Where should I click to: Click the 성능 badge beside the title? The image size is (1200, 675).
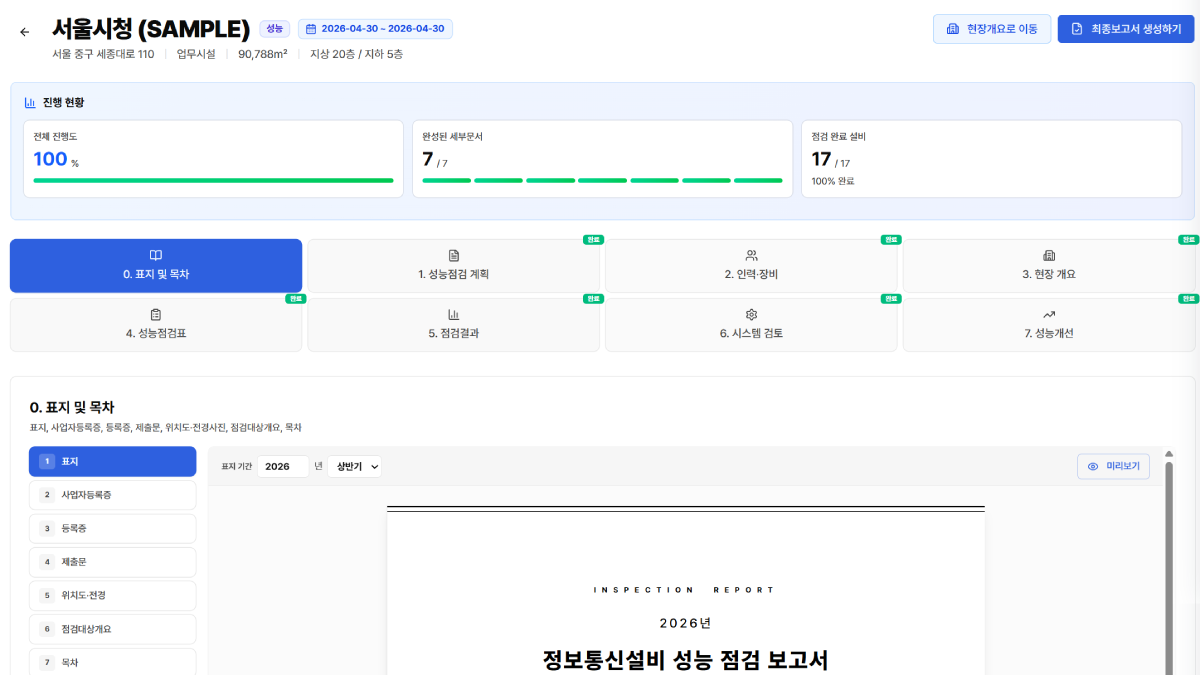point(275,29)
